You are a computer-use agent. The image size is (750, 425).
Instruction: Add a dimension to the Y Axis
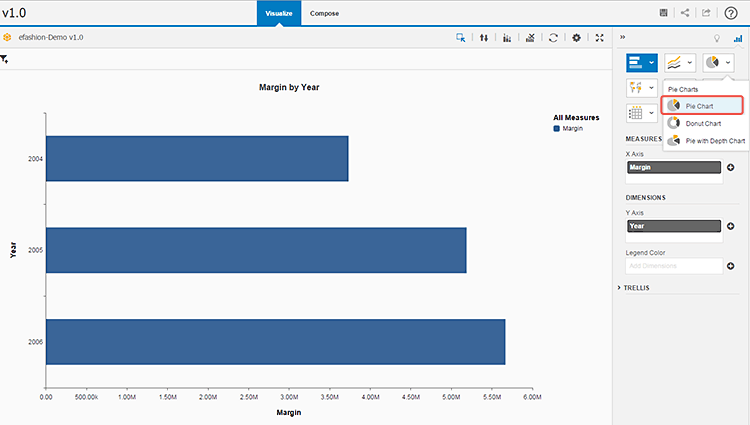pos(730,227)
